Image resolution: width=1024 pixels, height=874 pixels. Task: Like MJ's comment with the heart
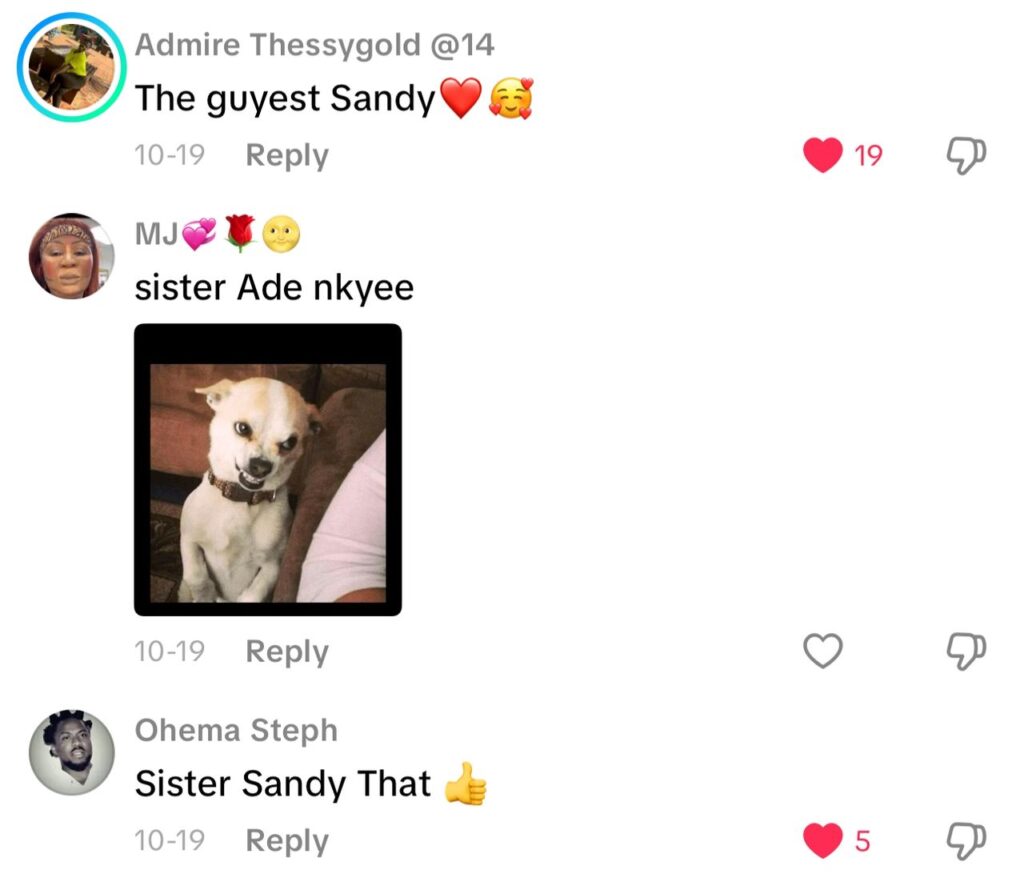pyautogui.click(x=822, y=651)
